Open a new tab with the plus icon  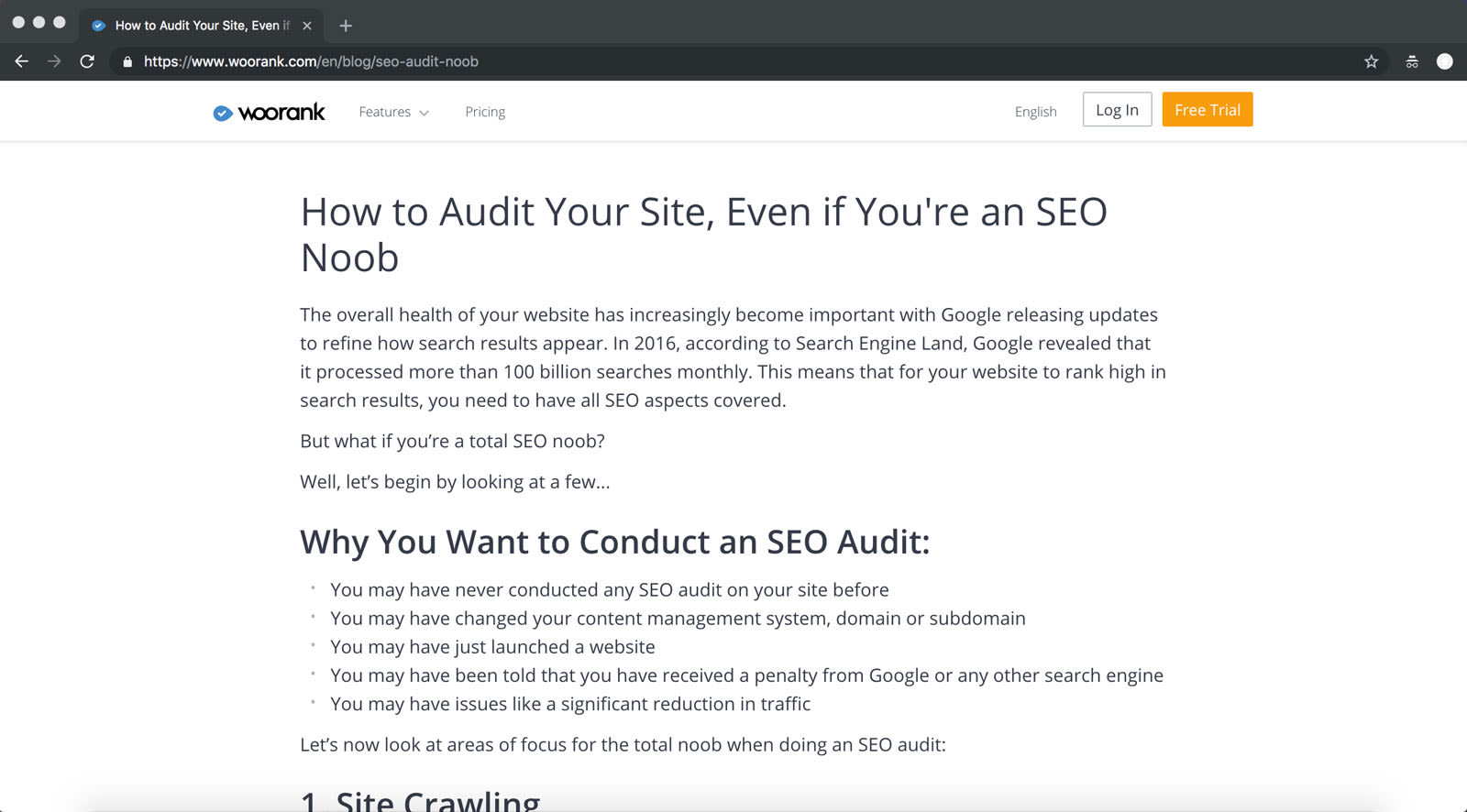(346, 26)
